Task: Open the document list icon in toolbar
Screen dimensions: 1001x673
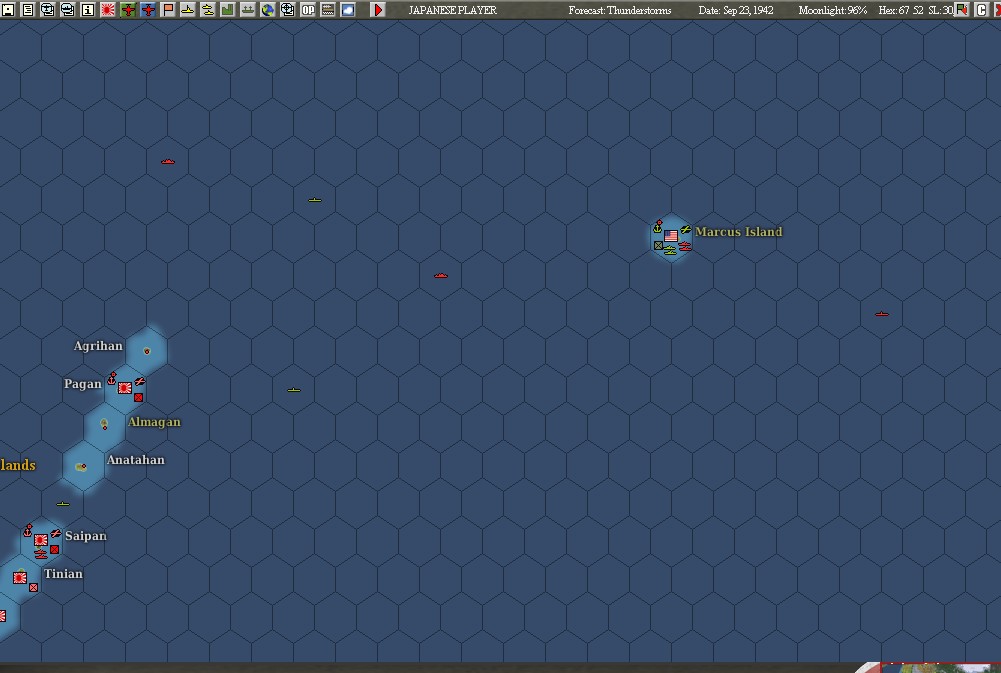Action: (x=28, y=10)
